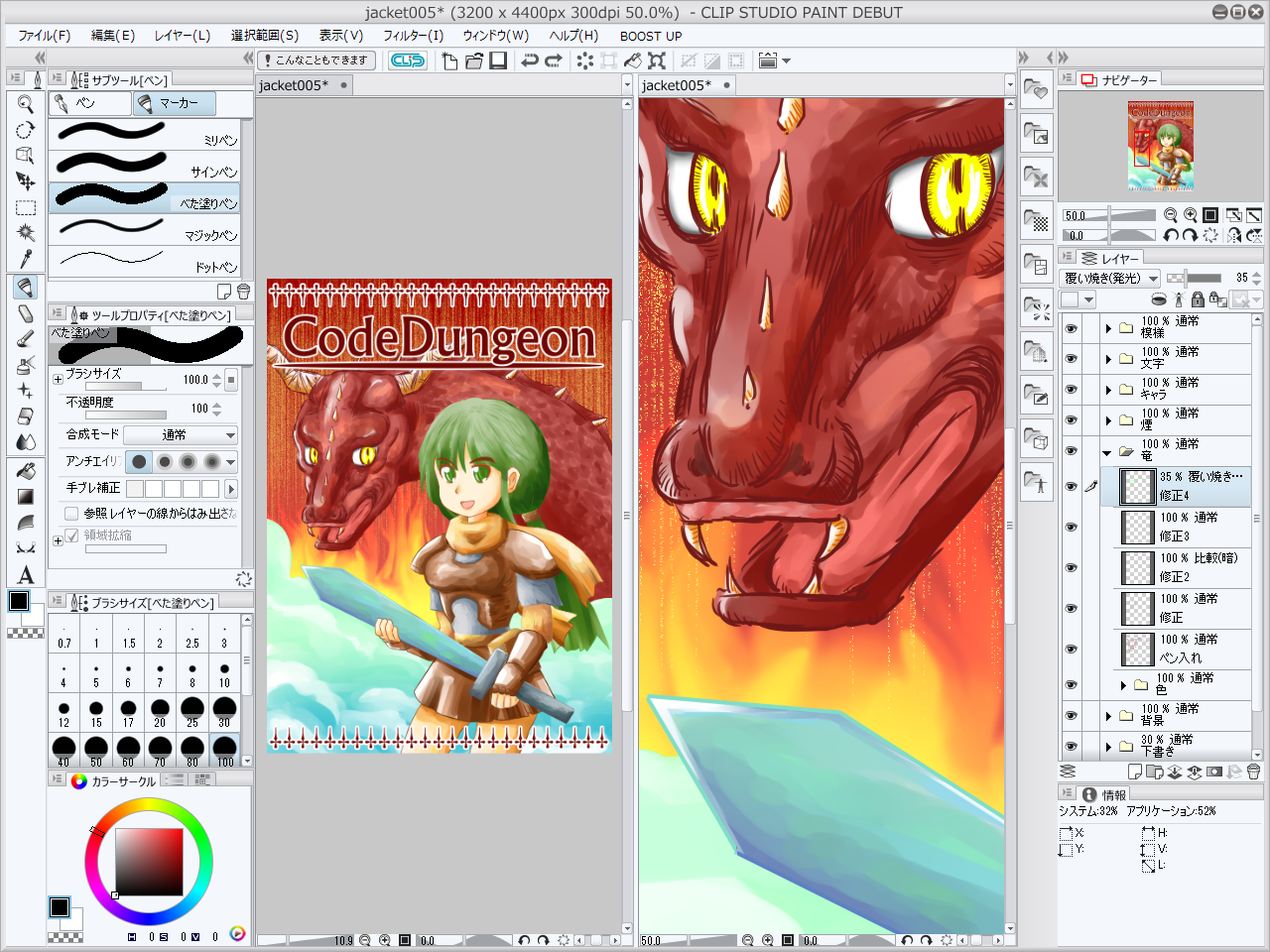Open the フィルター(I) menu
1270x952 pixels.
[414, 36]
